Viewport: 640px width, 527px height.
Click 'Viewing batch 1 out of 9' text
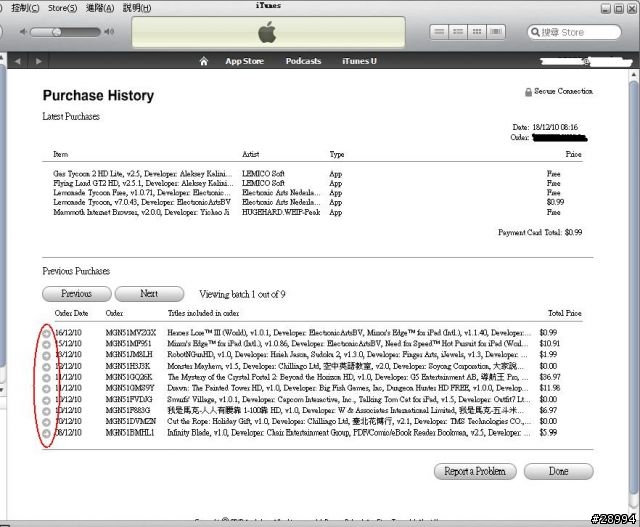coord(242,294)
